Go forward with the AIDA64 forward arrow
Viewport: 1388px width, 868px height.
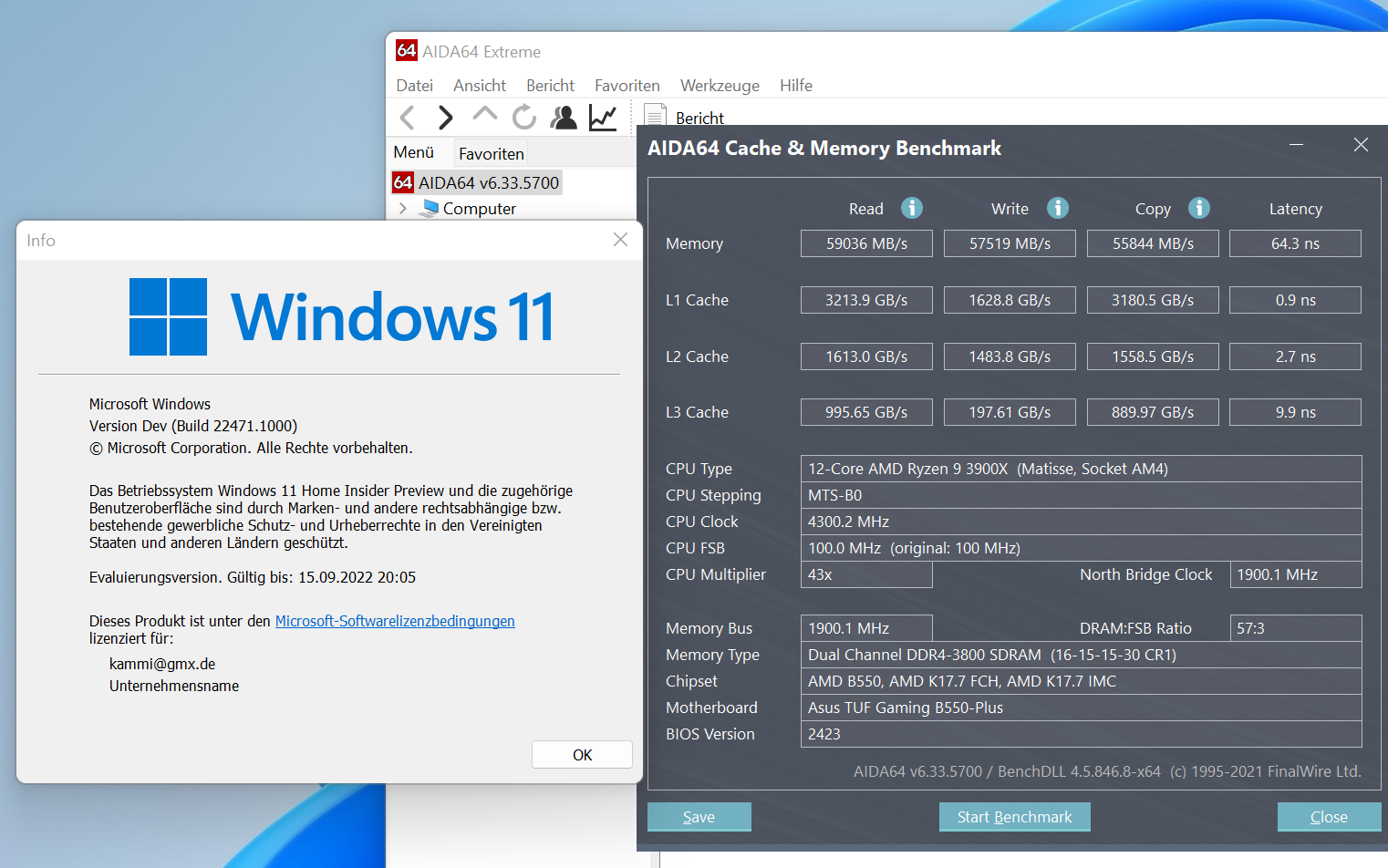(445, 118)
